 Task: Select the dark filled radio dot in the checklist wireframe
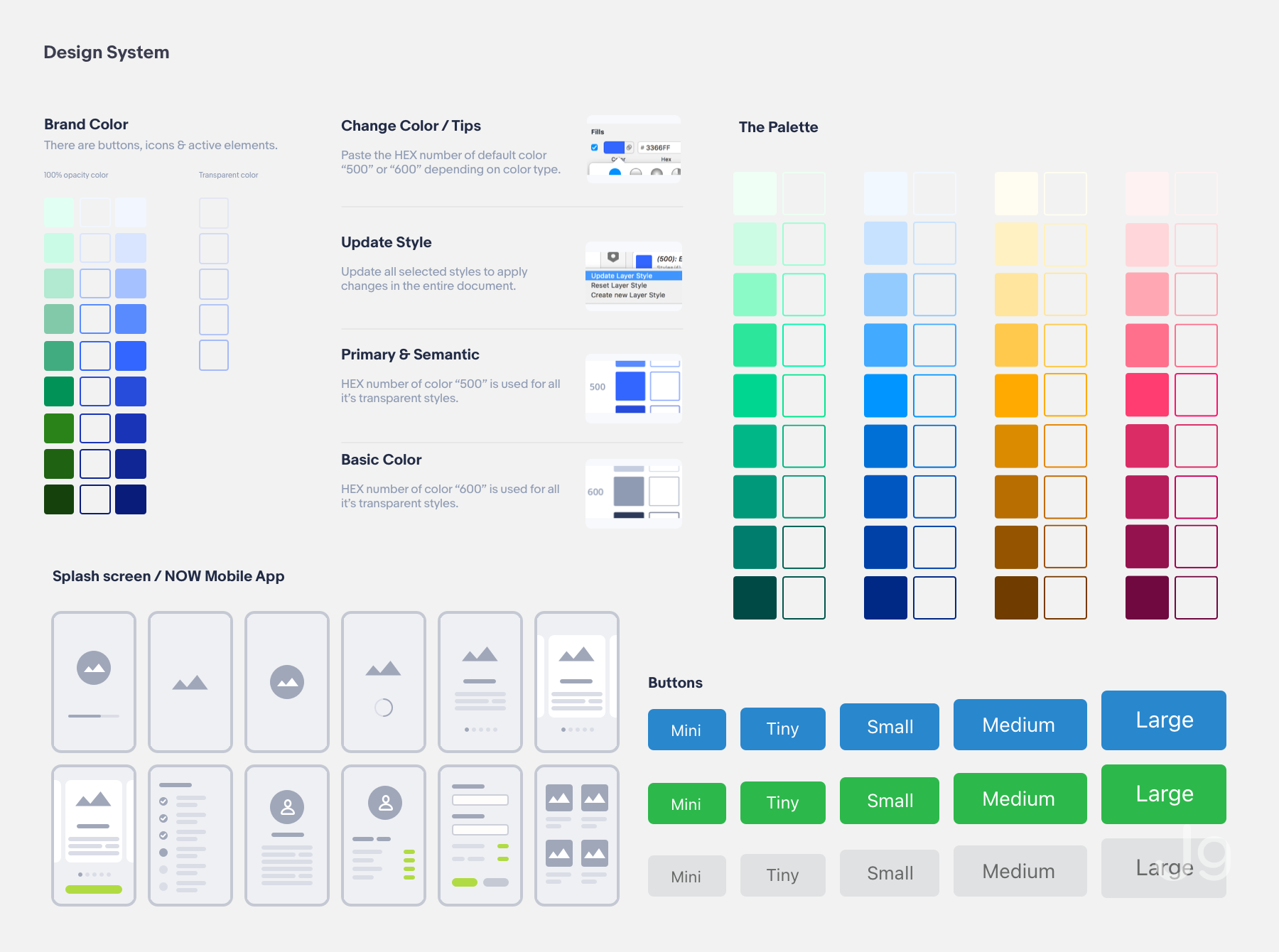[163, 853]
